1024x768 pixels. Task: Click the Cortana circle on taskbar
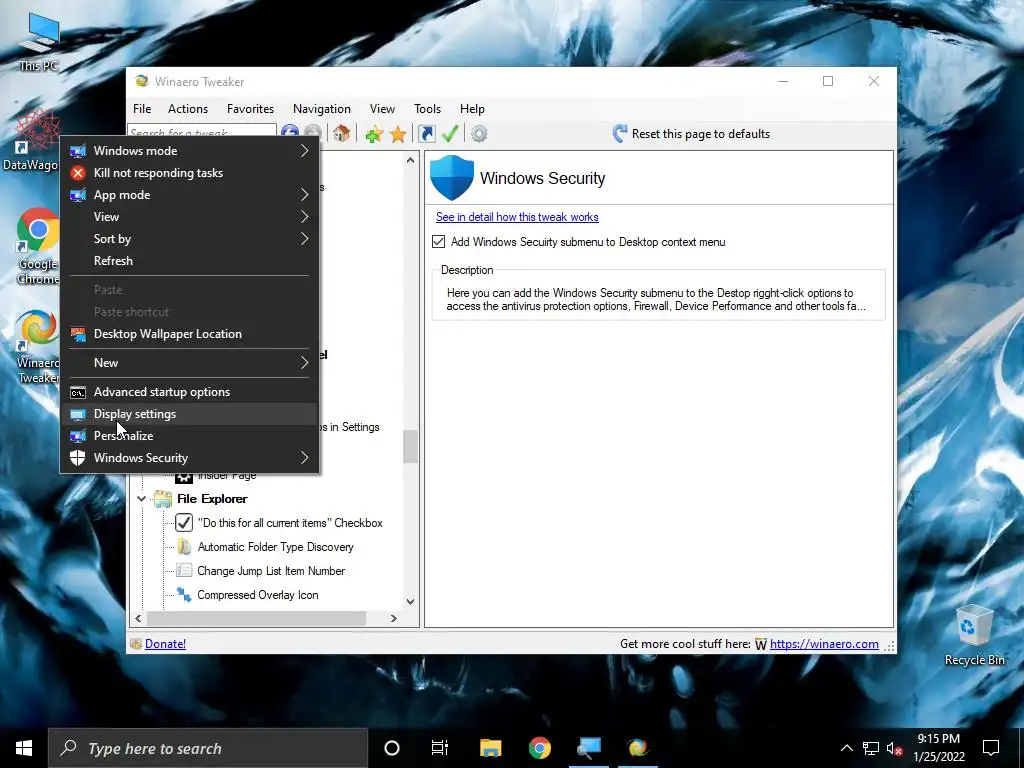tap(392, 748)
